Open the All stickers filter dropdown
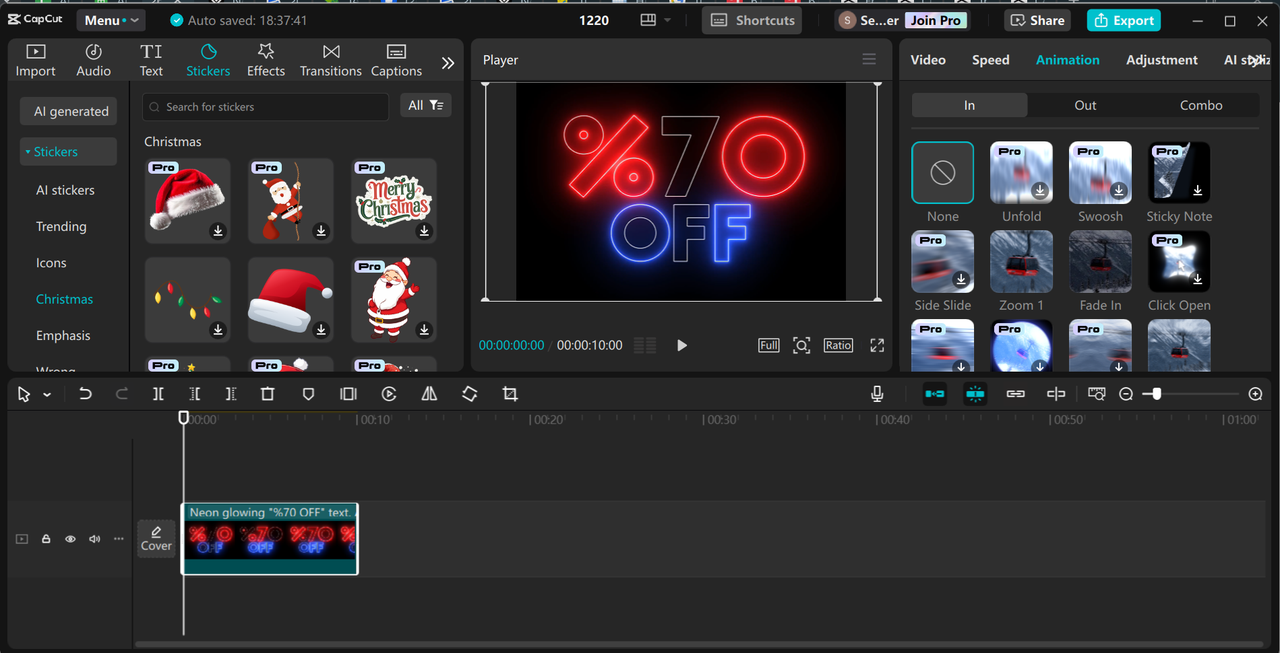This screenshot has width=1280, height=653. (x=426, y=105)
